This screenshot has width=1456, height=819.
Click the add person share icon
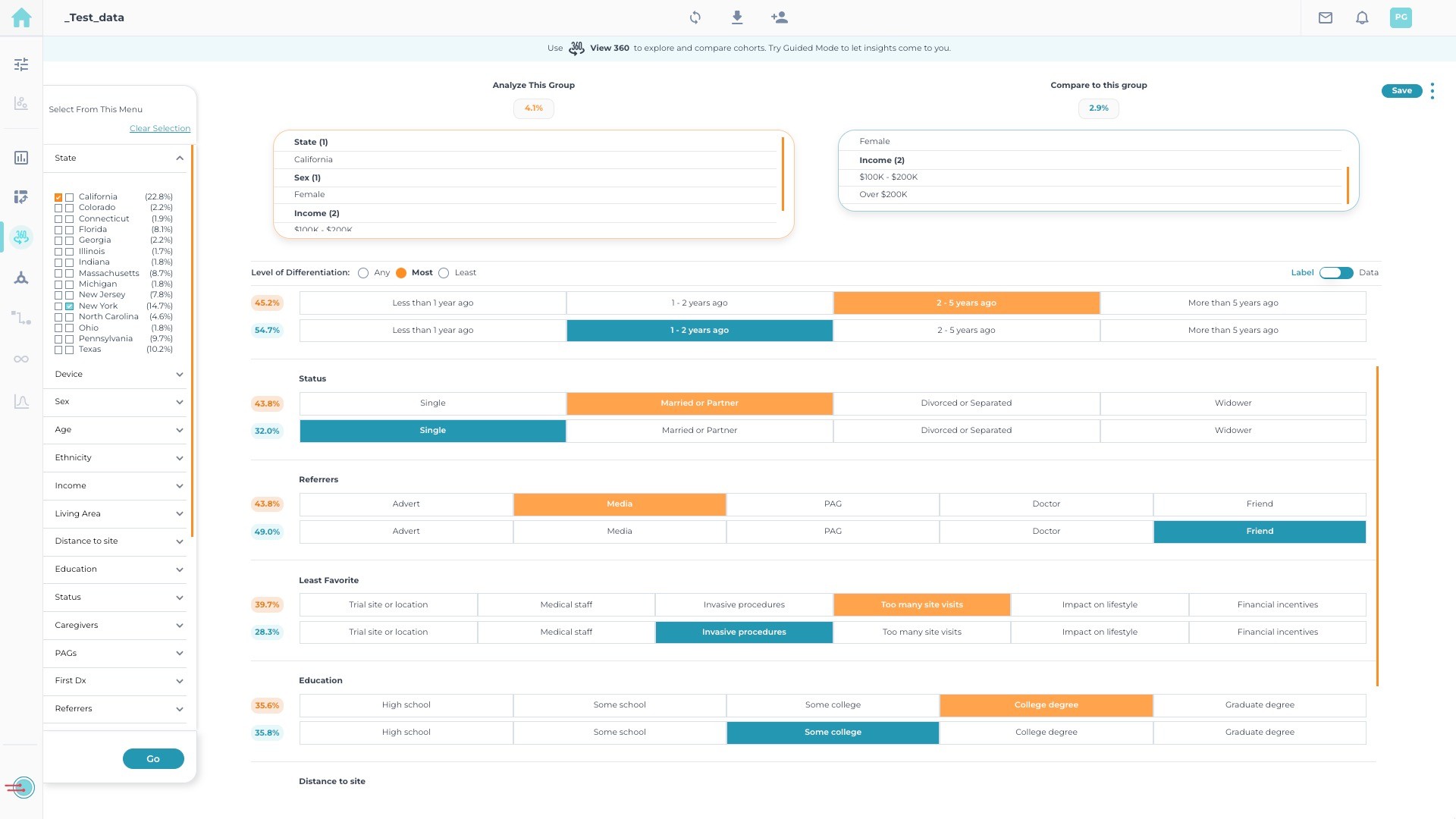point(779,17)
